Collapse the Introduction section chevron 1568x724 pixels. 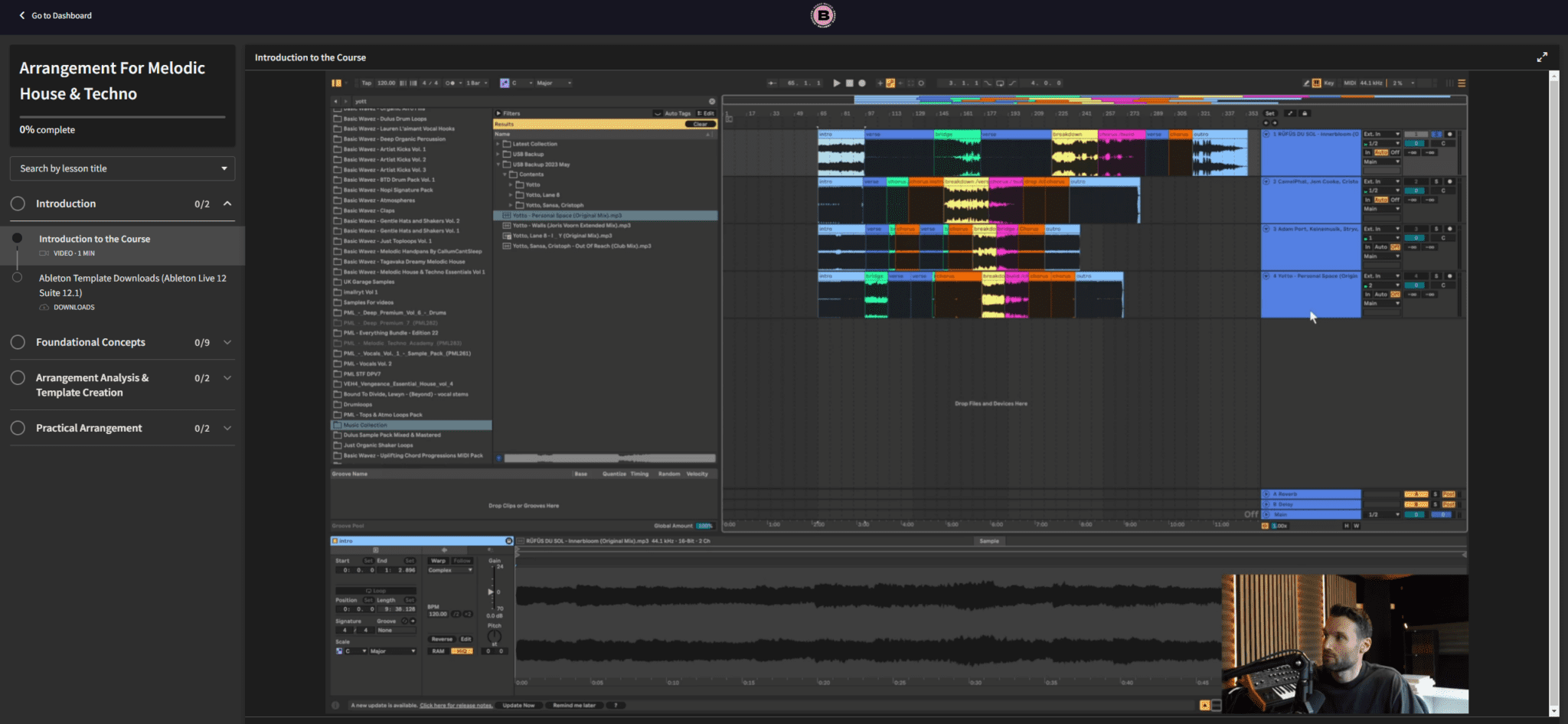pyautogui.click(x=227, y=204)
